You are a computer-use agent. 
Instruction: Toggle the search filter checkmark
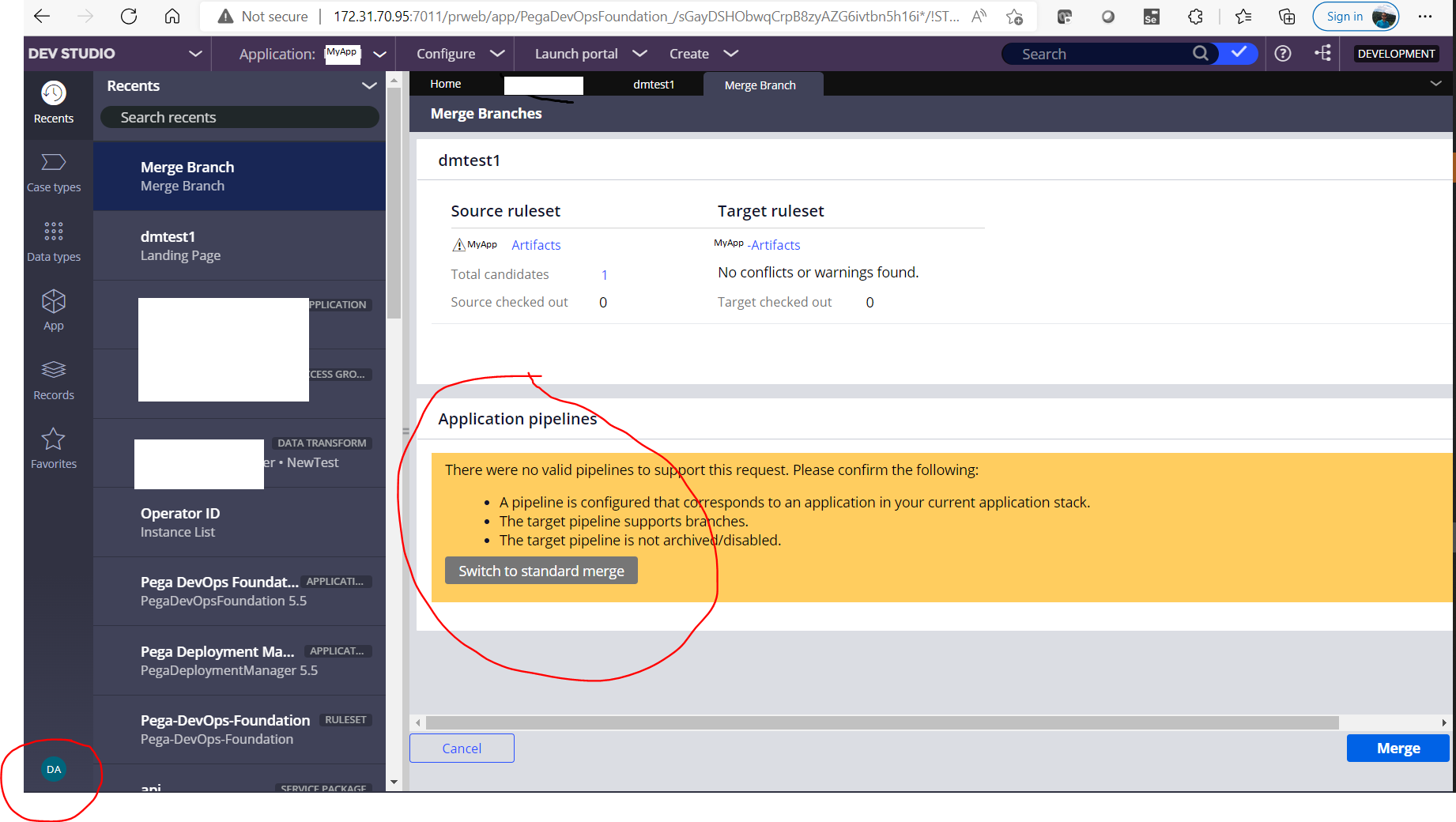tap(1237, 53)
